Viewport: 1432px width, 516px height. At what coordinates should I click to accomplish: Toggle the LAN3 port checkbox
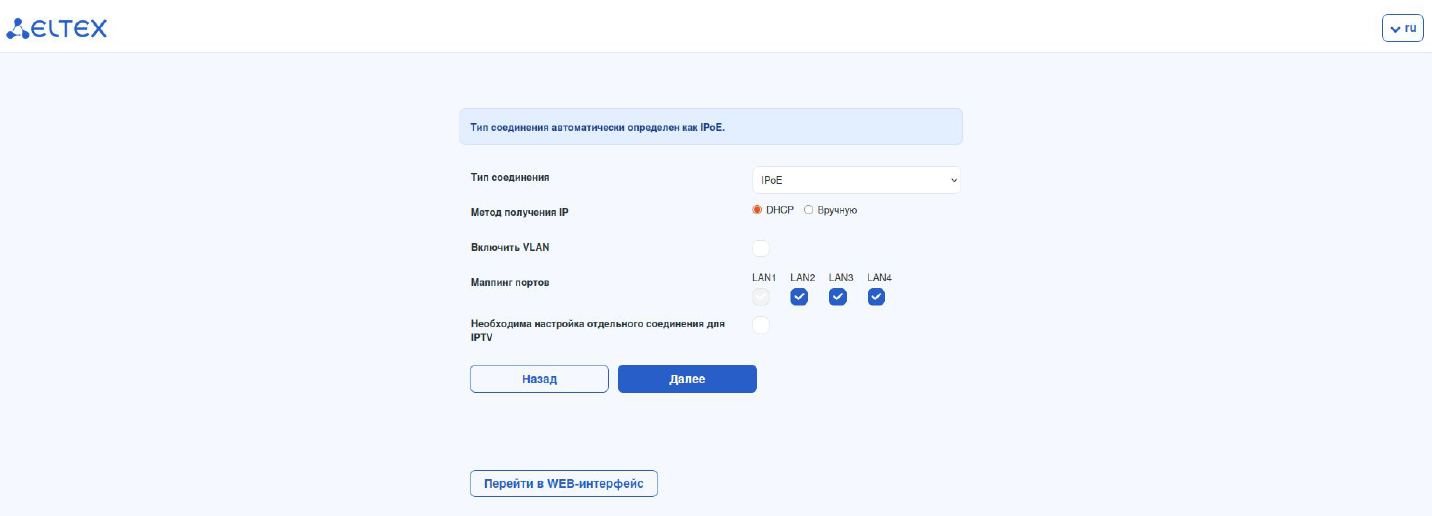(x=838, y=296)
